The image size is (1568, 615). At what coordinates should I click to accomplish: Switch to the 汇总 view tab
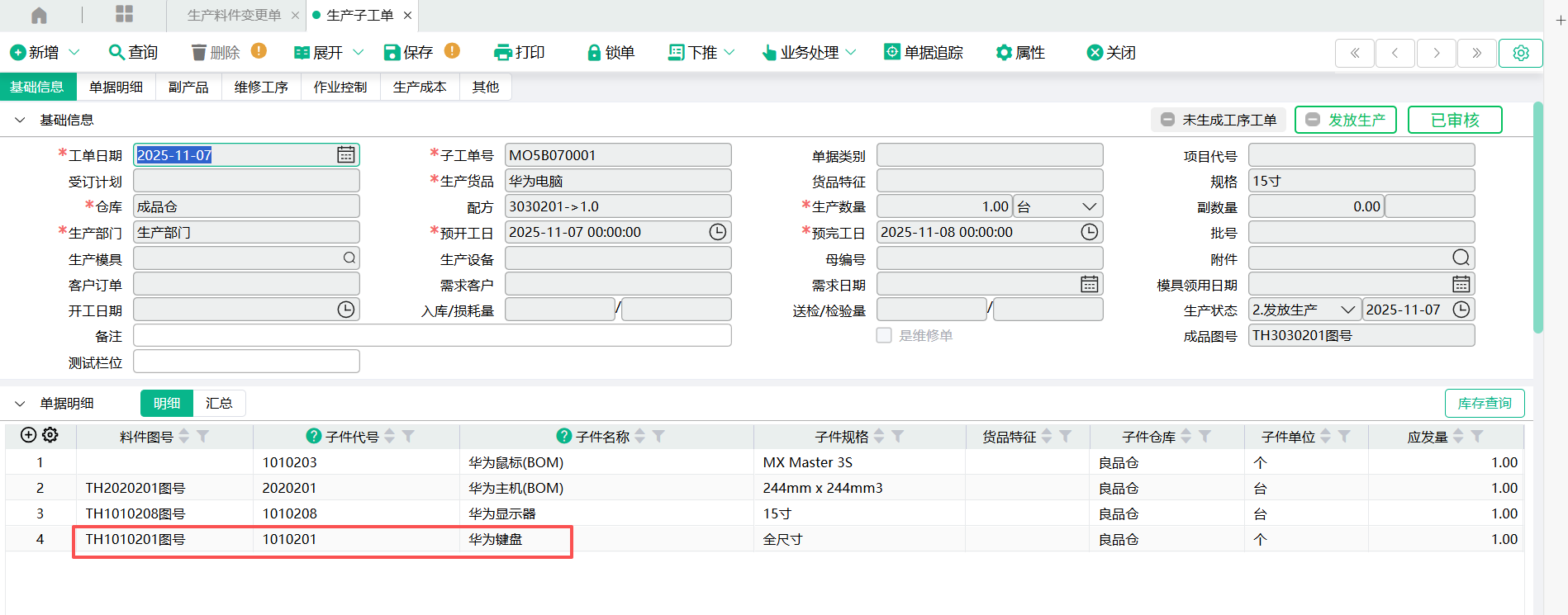[x=219, y=403]
